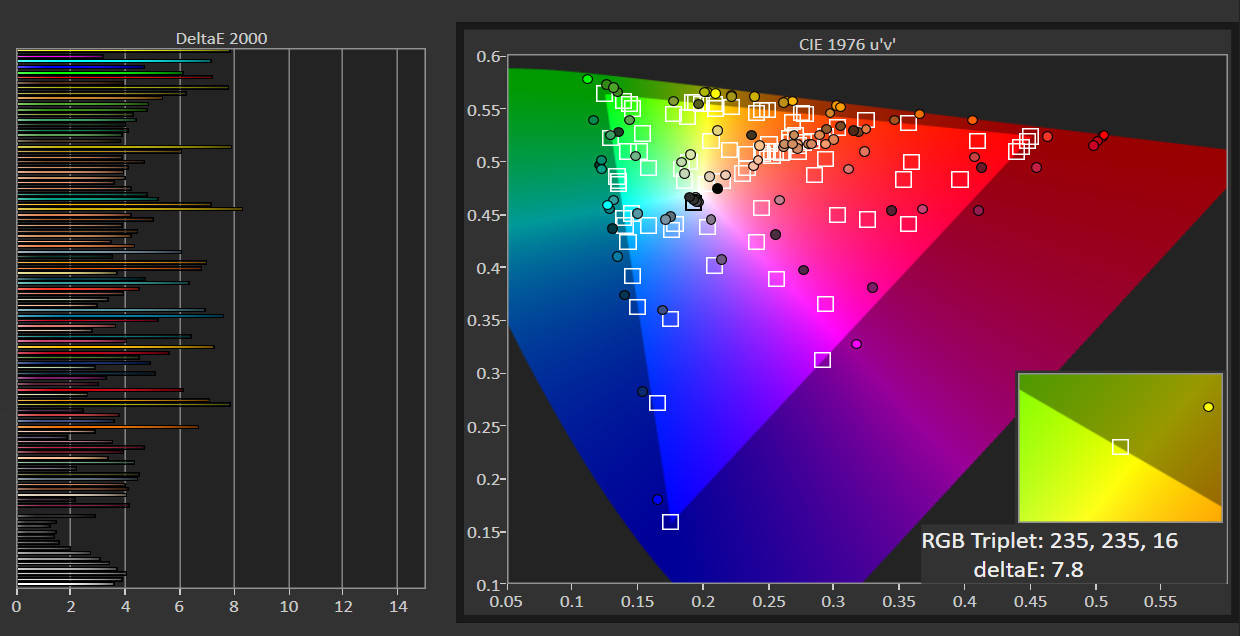This screenshot has width=1240, height=636.
Task: Select the bright magenta measured point
Action: pos(856,344)
